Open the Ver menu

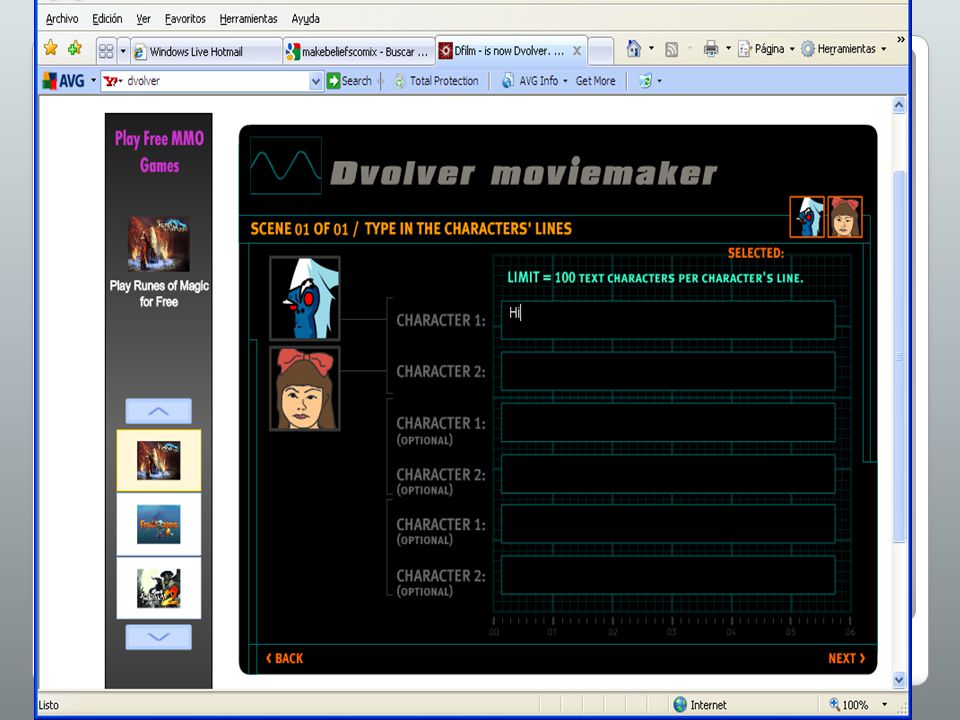click(143, 19)
